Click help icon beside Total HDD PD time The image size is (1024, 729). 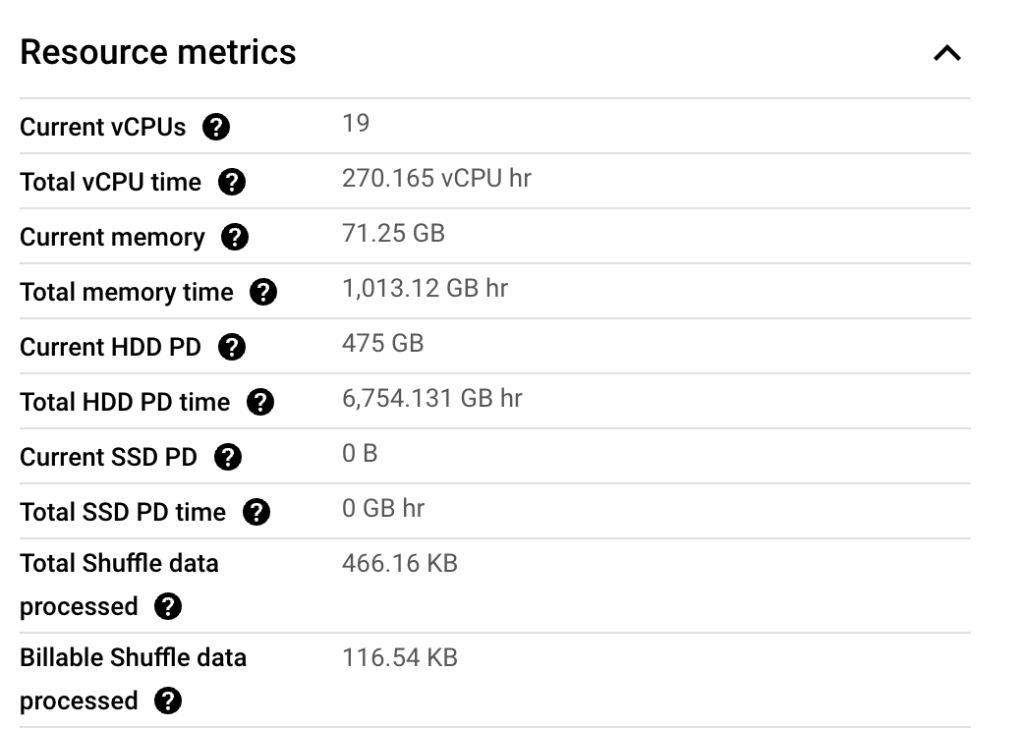261,403
